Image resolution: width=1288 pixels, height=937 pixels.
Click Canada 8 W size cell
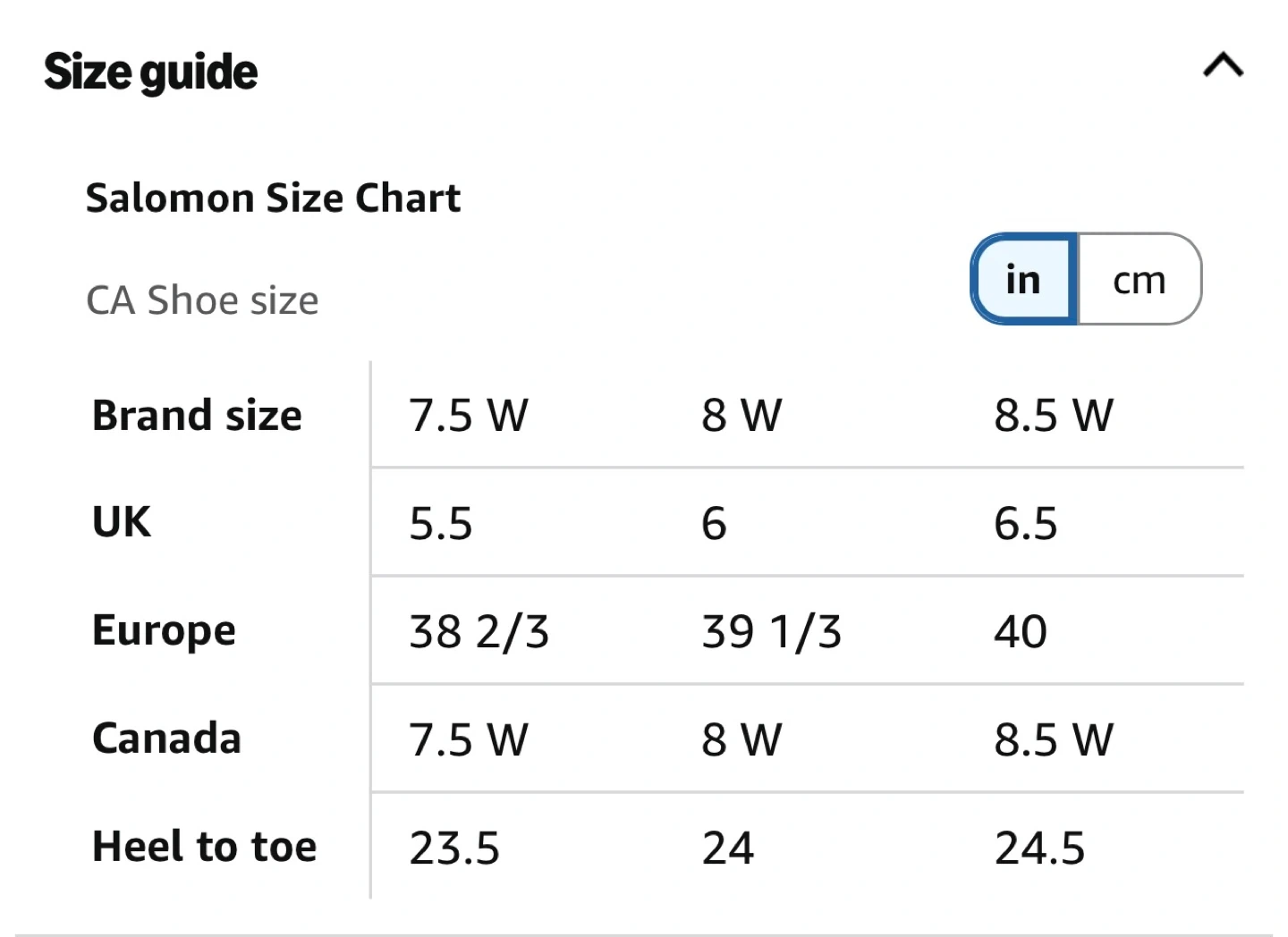(x=741, y=740)
